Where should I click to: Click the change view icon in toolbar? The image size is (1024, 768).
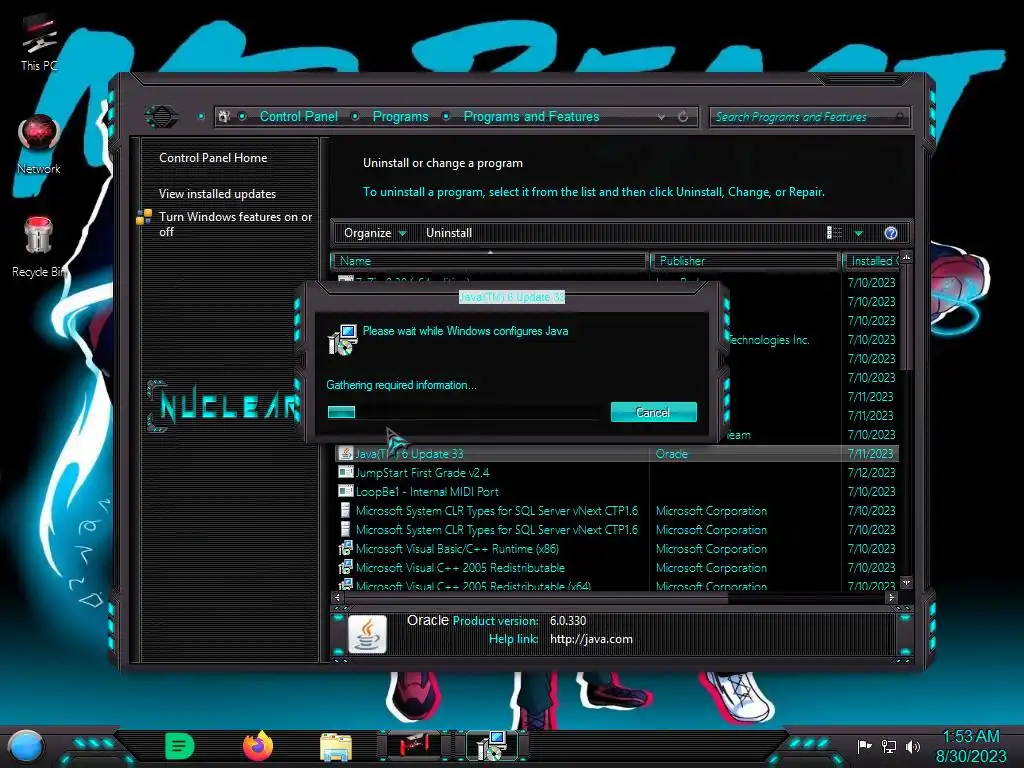point(834,233)
